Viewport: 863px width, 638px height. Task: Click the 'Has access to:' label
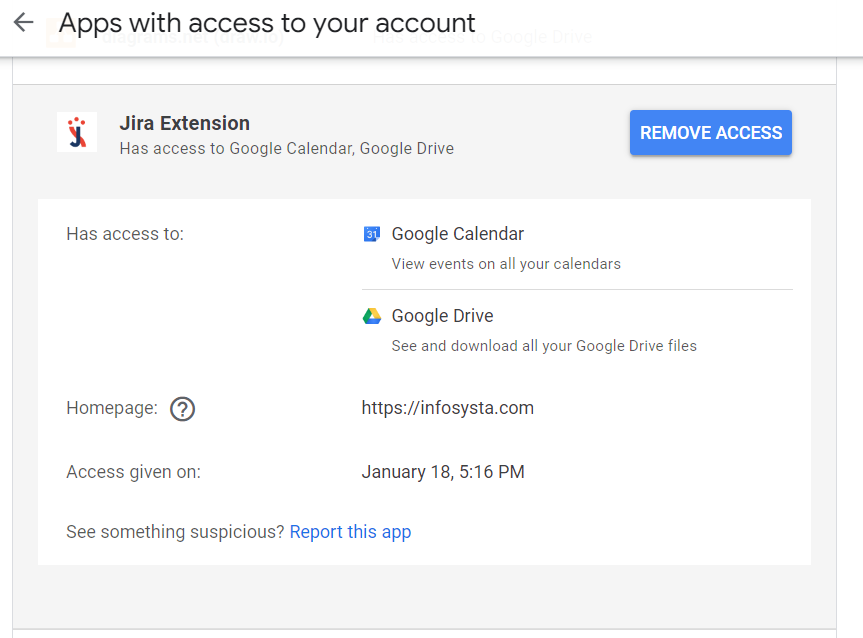(x=125, y=234)
